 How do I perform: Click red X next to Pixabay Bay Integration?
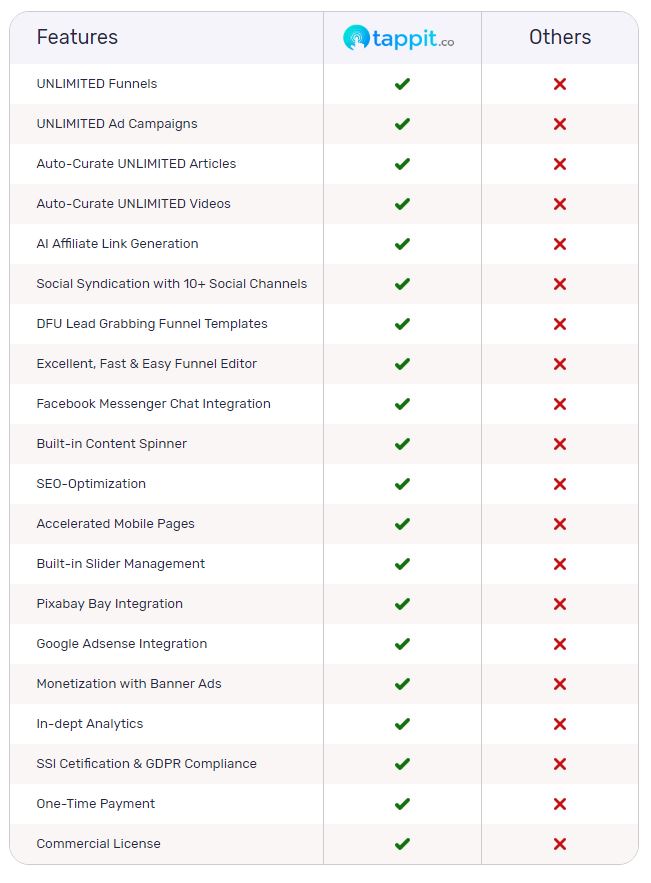click(x=560, y=604)
